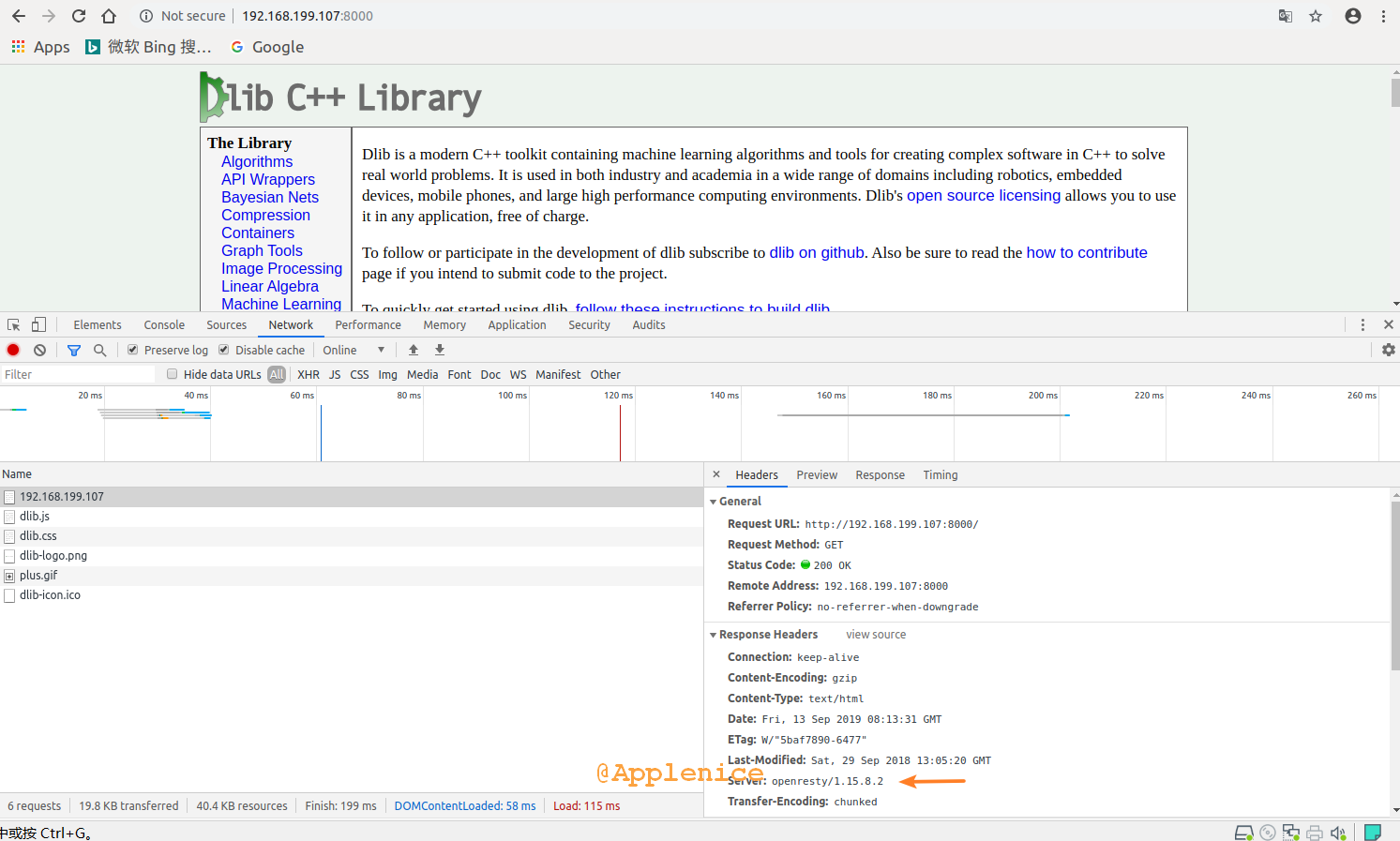Open DevTools more options menu
The image size is (1400, 841).
[x=1362, y=324]
